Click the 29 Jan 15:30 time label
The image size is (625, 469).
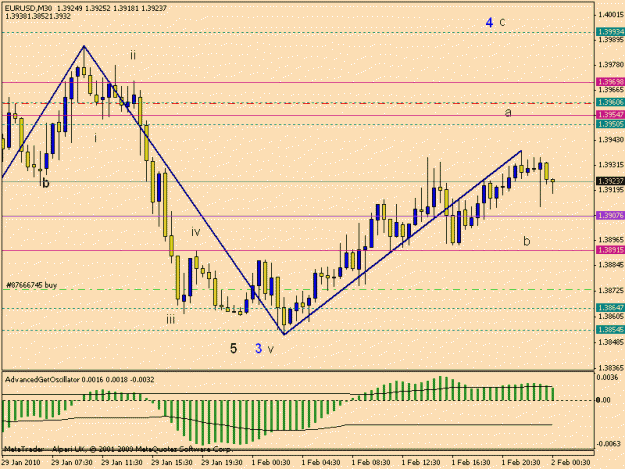[172, 463]
